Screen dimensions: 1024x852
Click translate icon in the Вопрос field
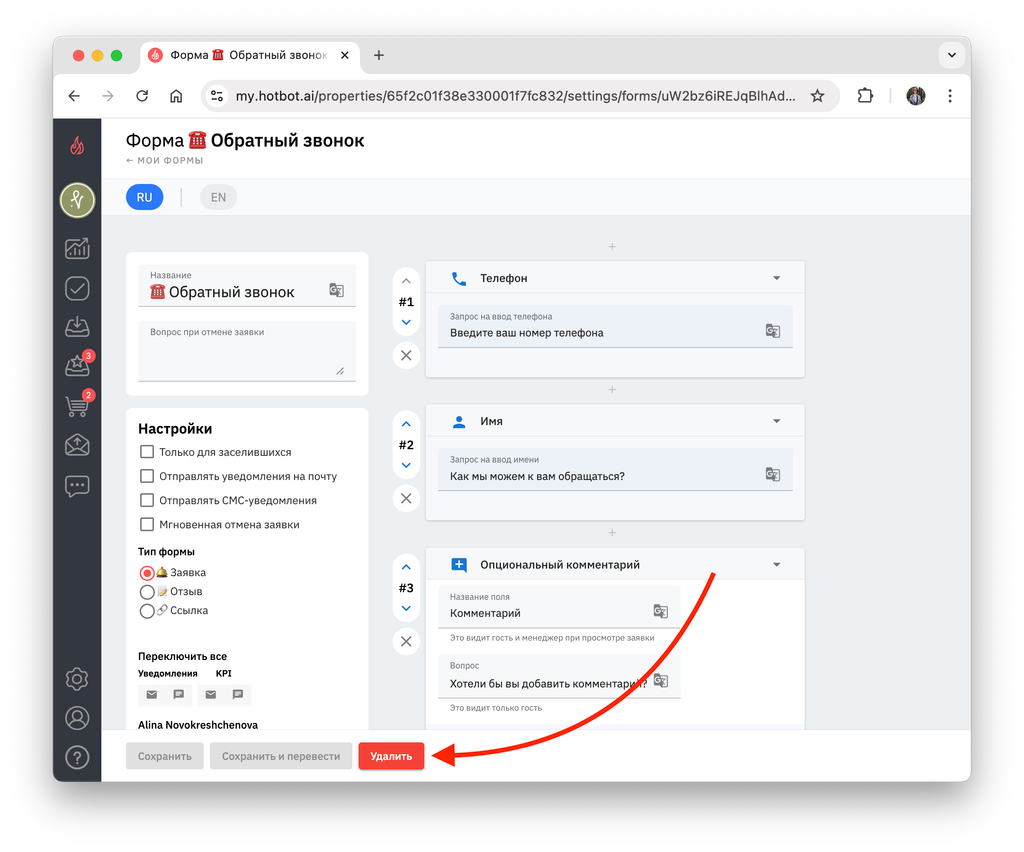660,680
